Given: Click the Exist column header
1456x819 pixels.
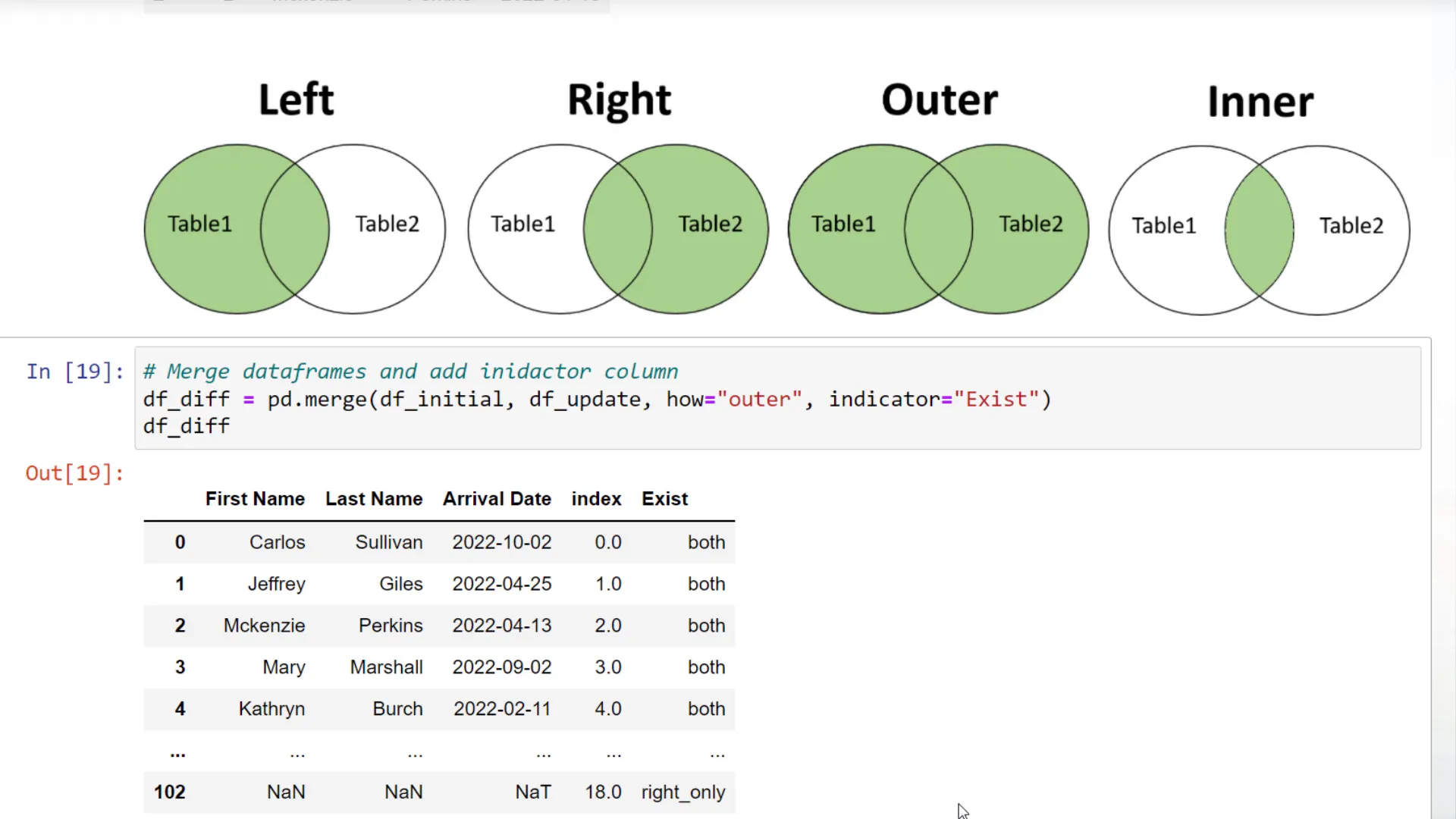Looking at the screenshot, I should click(664, 498).
